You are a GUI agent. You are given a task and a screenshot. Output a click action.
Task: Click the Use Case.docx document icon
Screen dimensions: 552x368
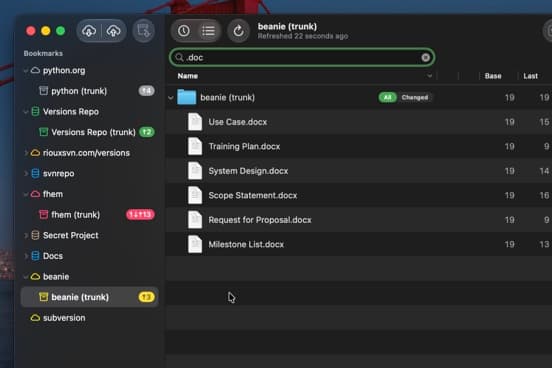[195, 122]
